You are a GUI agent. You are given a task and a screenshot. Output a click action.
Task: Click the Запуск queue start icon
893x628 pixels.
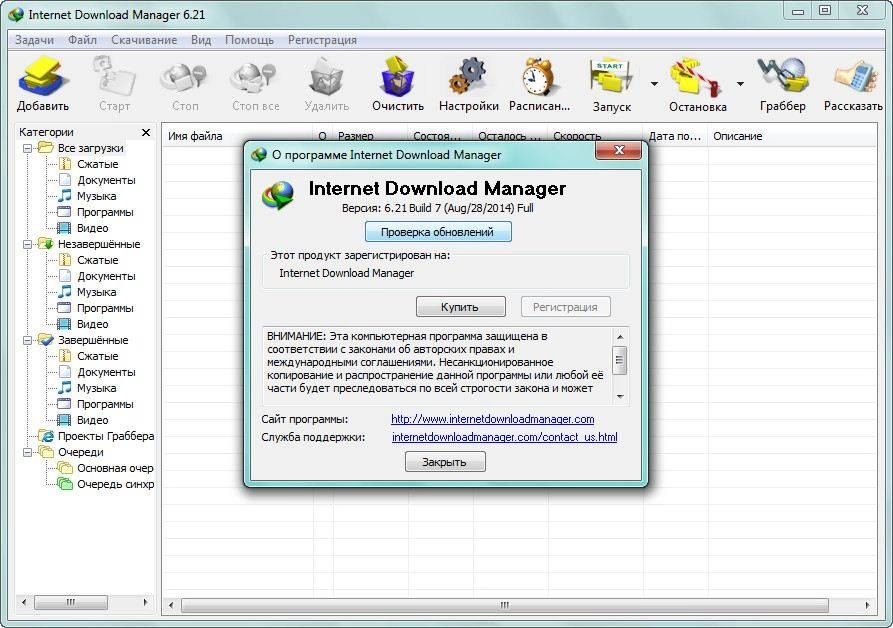[x=611, y=76]
